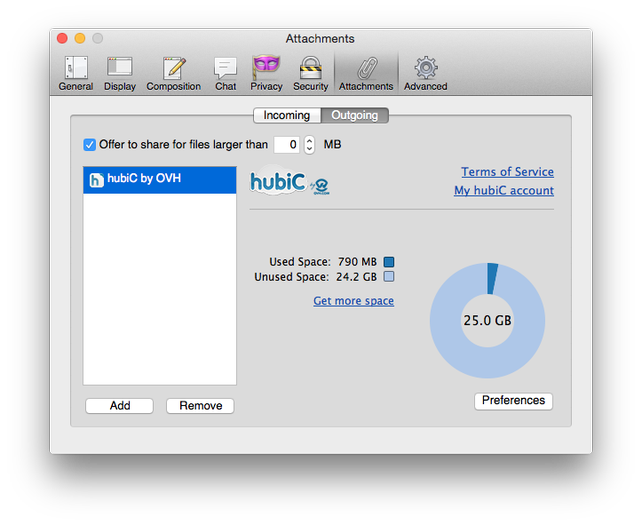642x525 pixels.
Task: Open the Security padlock pane
Action: click(310, 74)
